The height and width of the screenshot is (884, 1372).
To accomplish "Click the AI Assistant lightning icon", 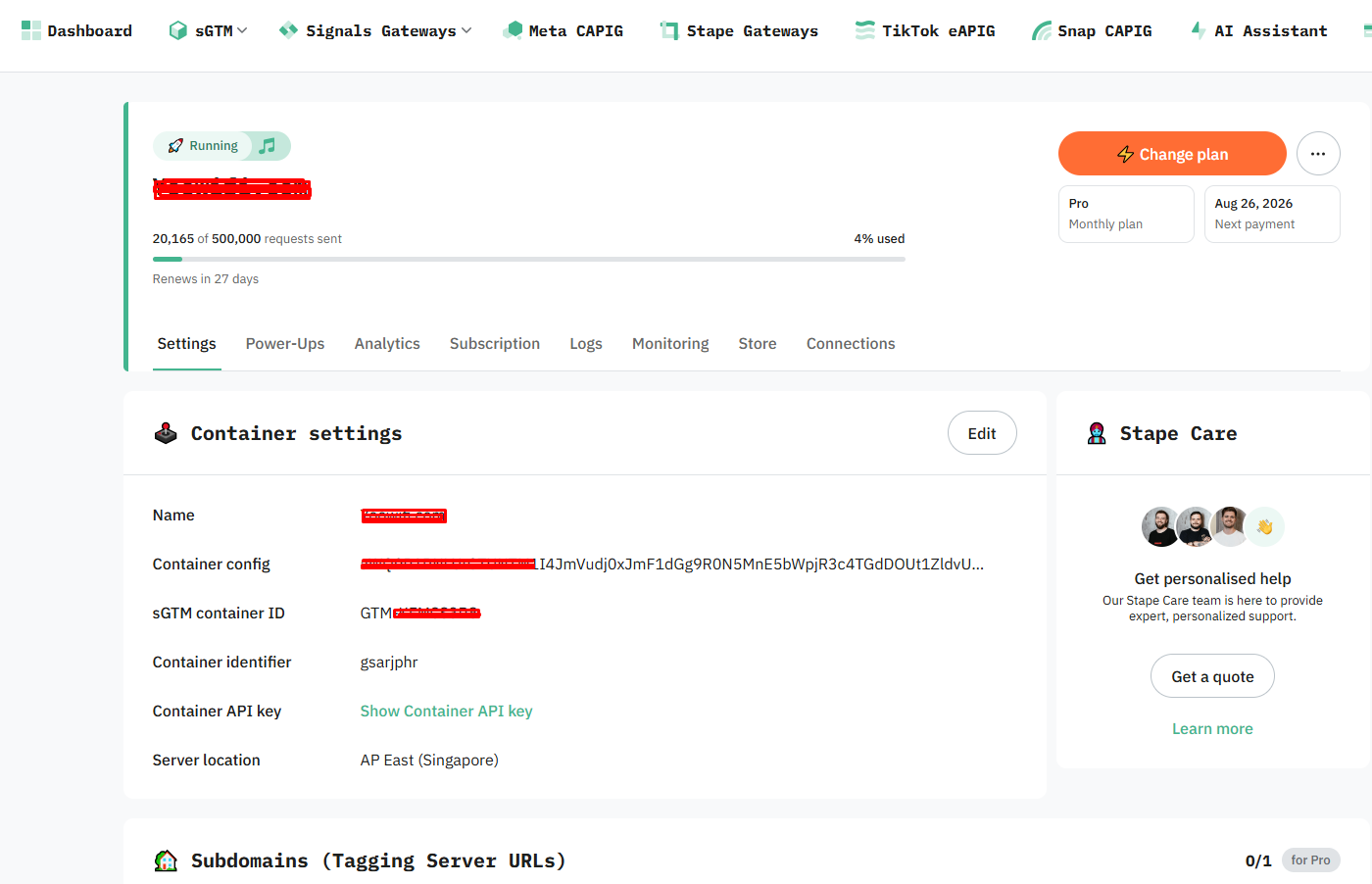I will point(1199,30).
